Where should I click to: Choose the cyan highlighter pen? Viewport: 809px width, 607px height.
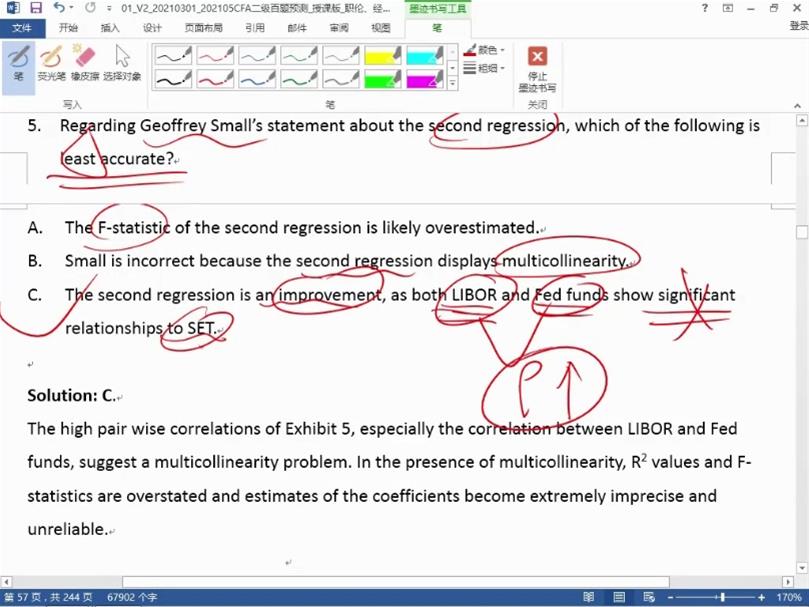pyautogui.click(x=424, y=55)
